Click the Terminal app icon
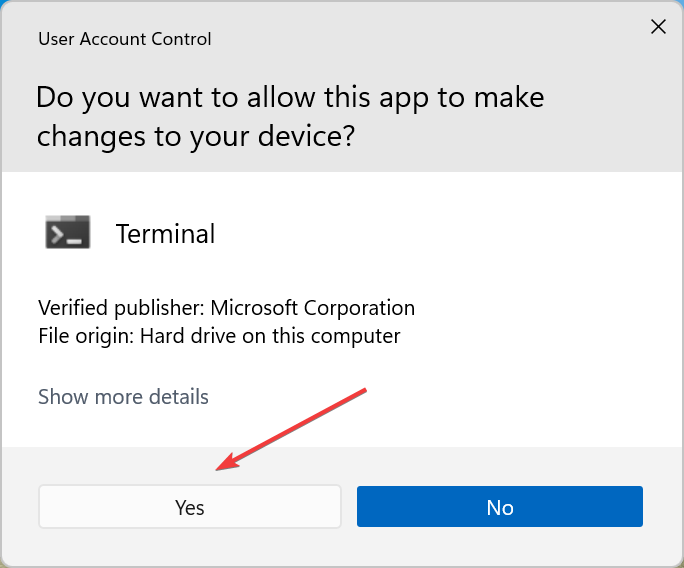The width and height of the screenshot is (684, 568). (x=68, y=232)
